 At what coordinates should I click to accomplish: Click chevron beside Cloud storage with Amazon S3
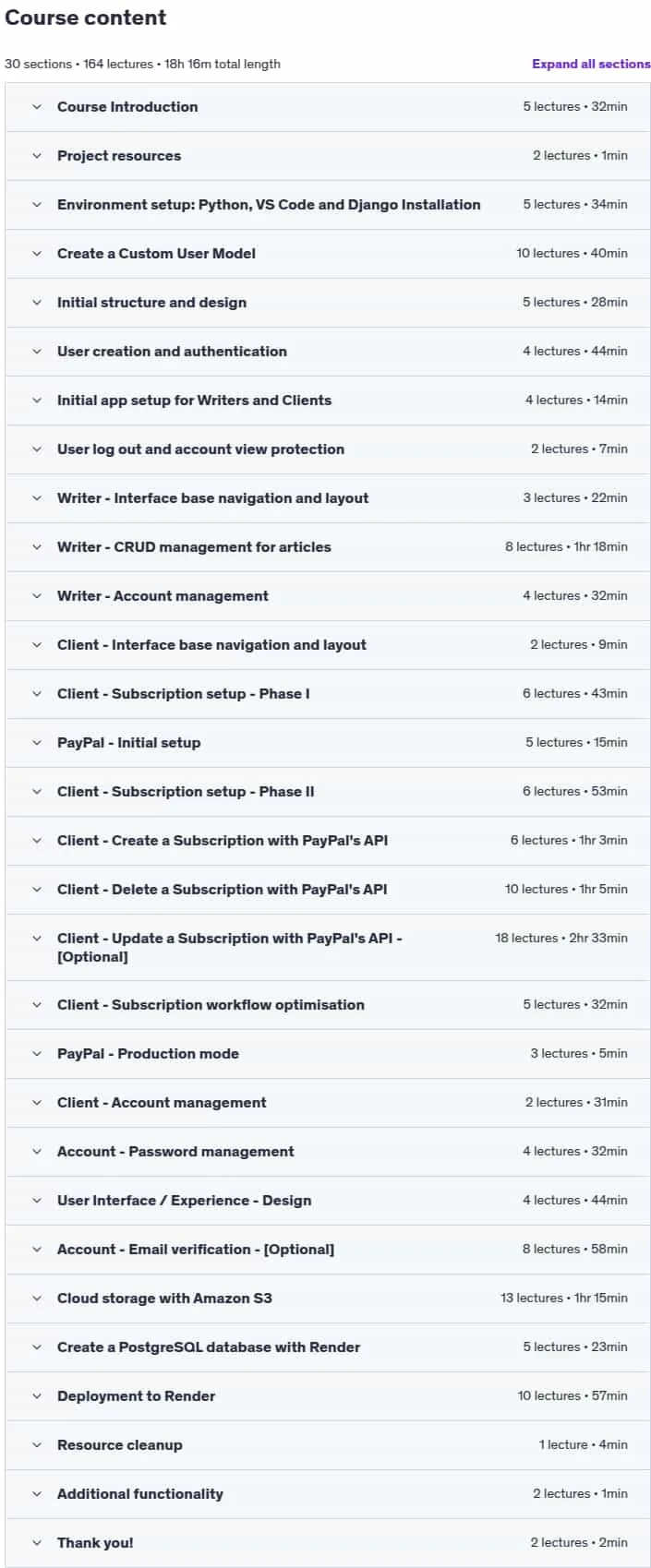click(x=37, y=1299)
